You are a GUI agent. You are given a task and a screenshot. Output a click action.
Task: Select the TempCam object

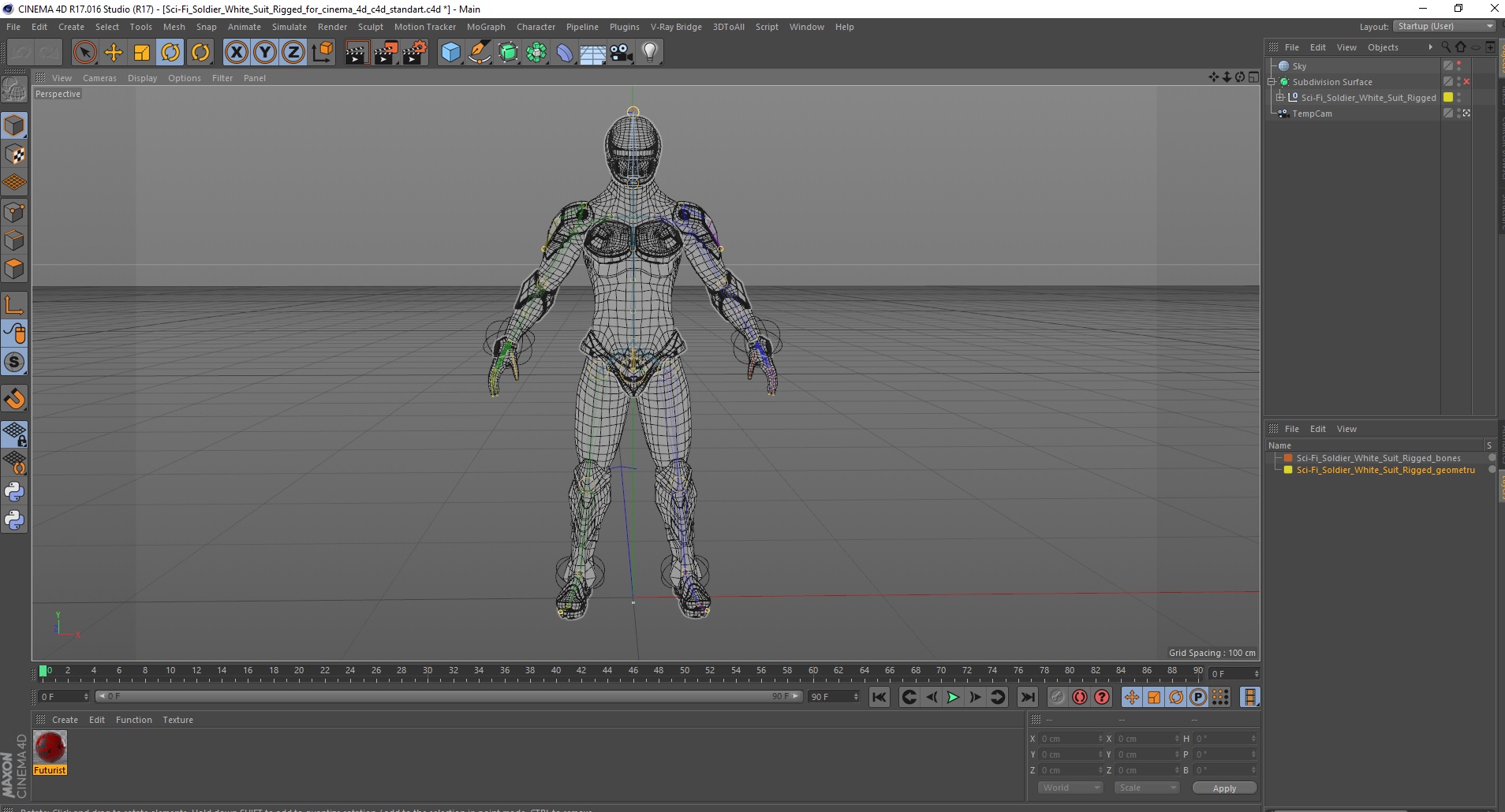pyautogui.click(x=1312, y=114)
